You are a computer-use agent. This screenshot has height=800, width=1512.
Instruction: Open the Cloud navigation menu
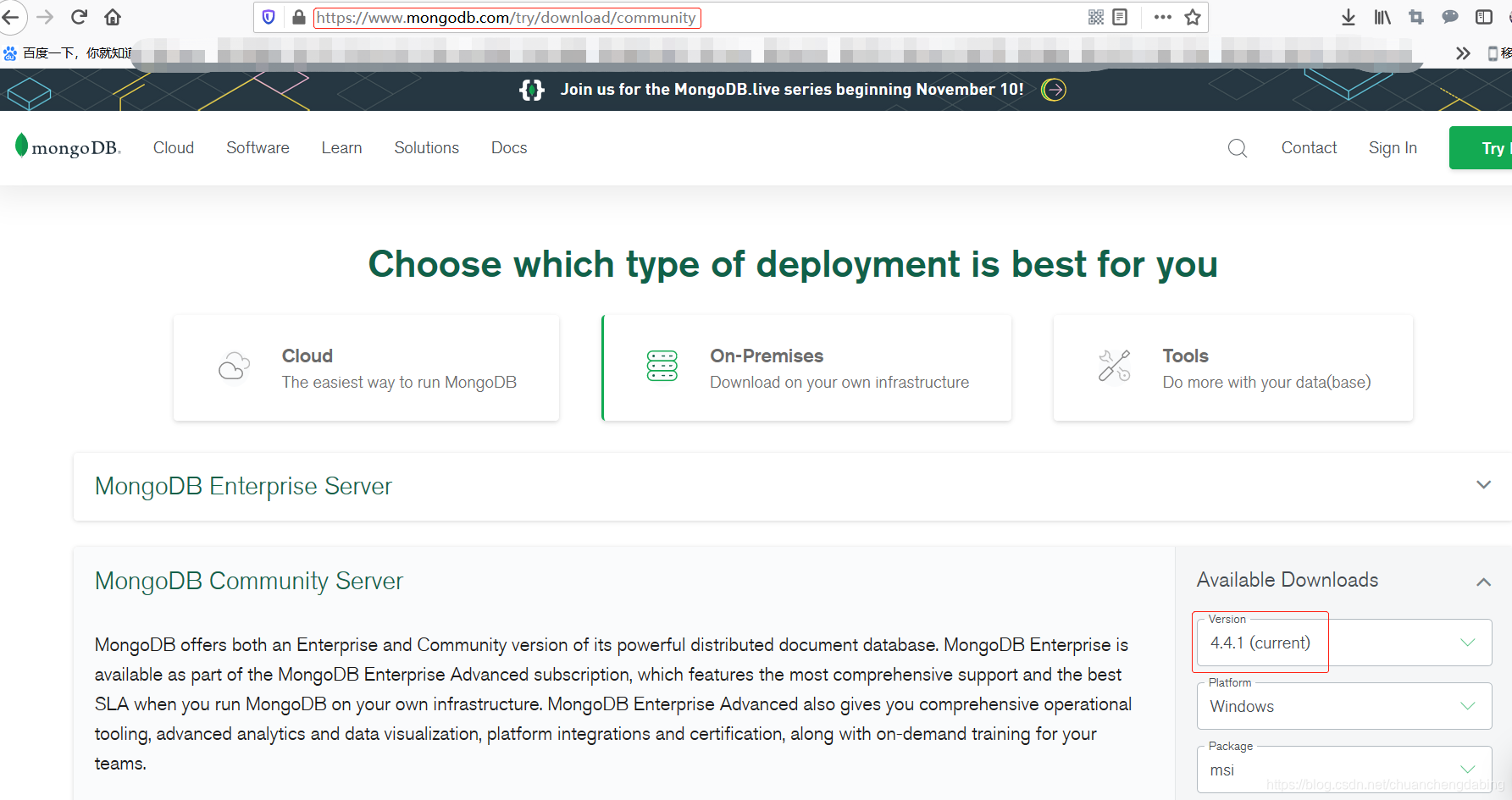click(x=174, y=148)
